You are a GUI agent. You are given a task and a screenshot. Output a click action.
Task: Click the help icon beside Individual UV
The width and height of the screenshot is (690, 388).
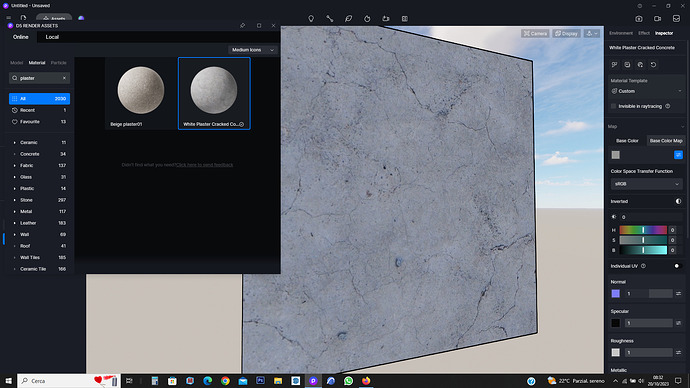coord(643,266)
